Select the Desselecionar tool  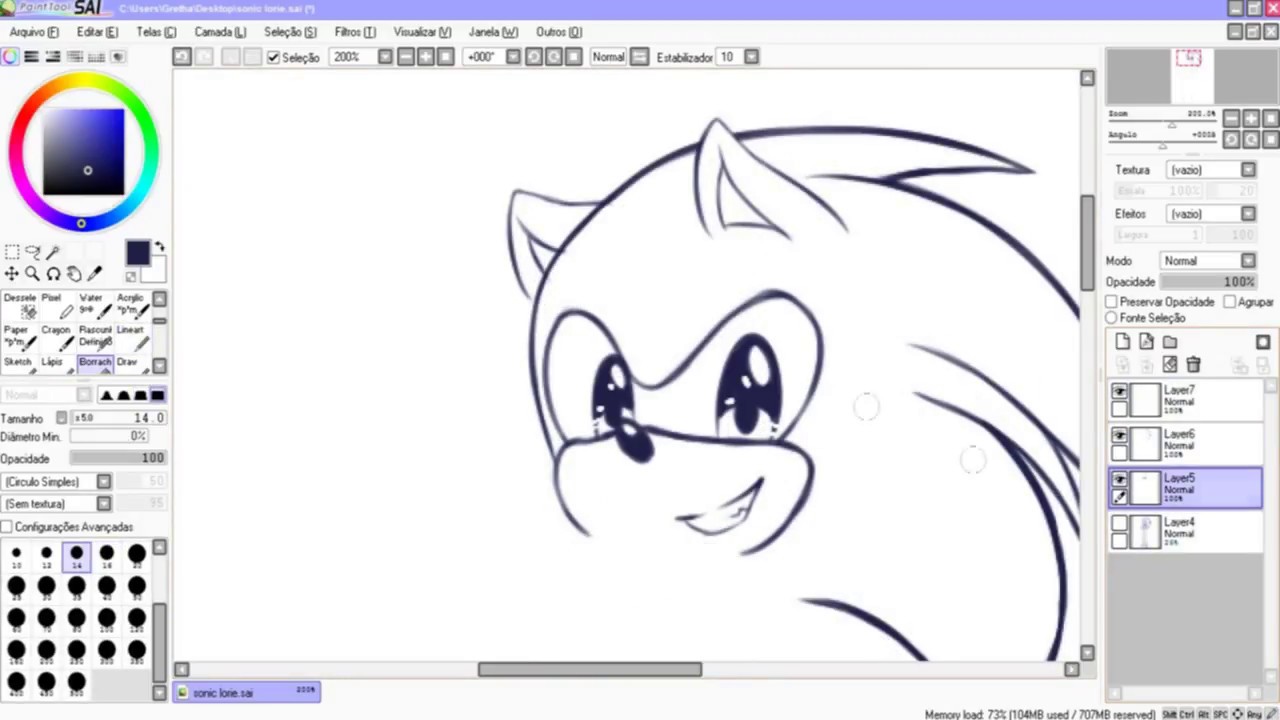point(18,306)
